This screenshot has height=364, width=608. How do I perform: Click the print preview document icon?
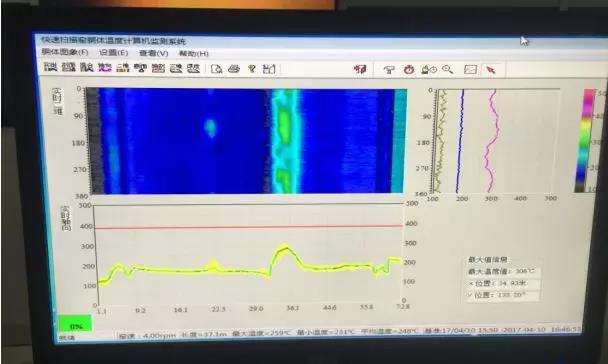[x=216, y=69]
